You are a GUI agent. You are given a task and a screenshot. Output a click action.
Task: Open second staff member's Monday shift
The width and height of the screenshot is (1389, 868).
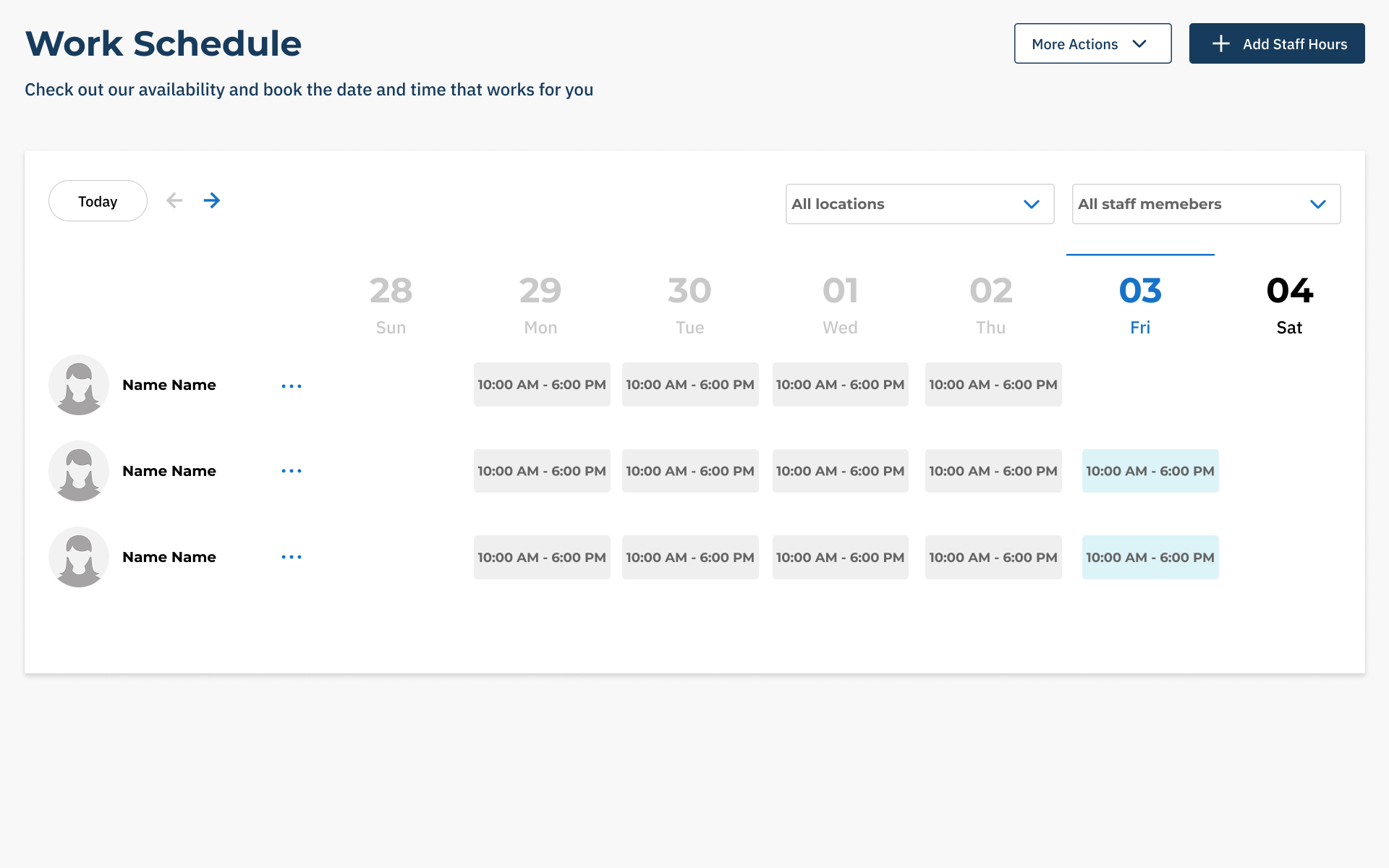[x=542, y=471]
